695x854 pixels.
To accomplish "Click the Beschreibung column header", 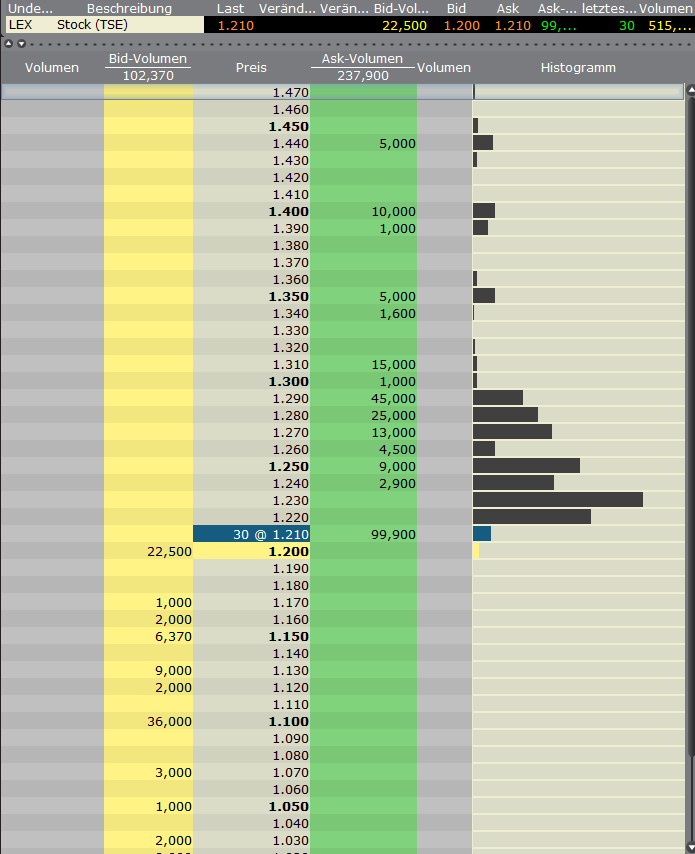I will 129,8.
